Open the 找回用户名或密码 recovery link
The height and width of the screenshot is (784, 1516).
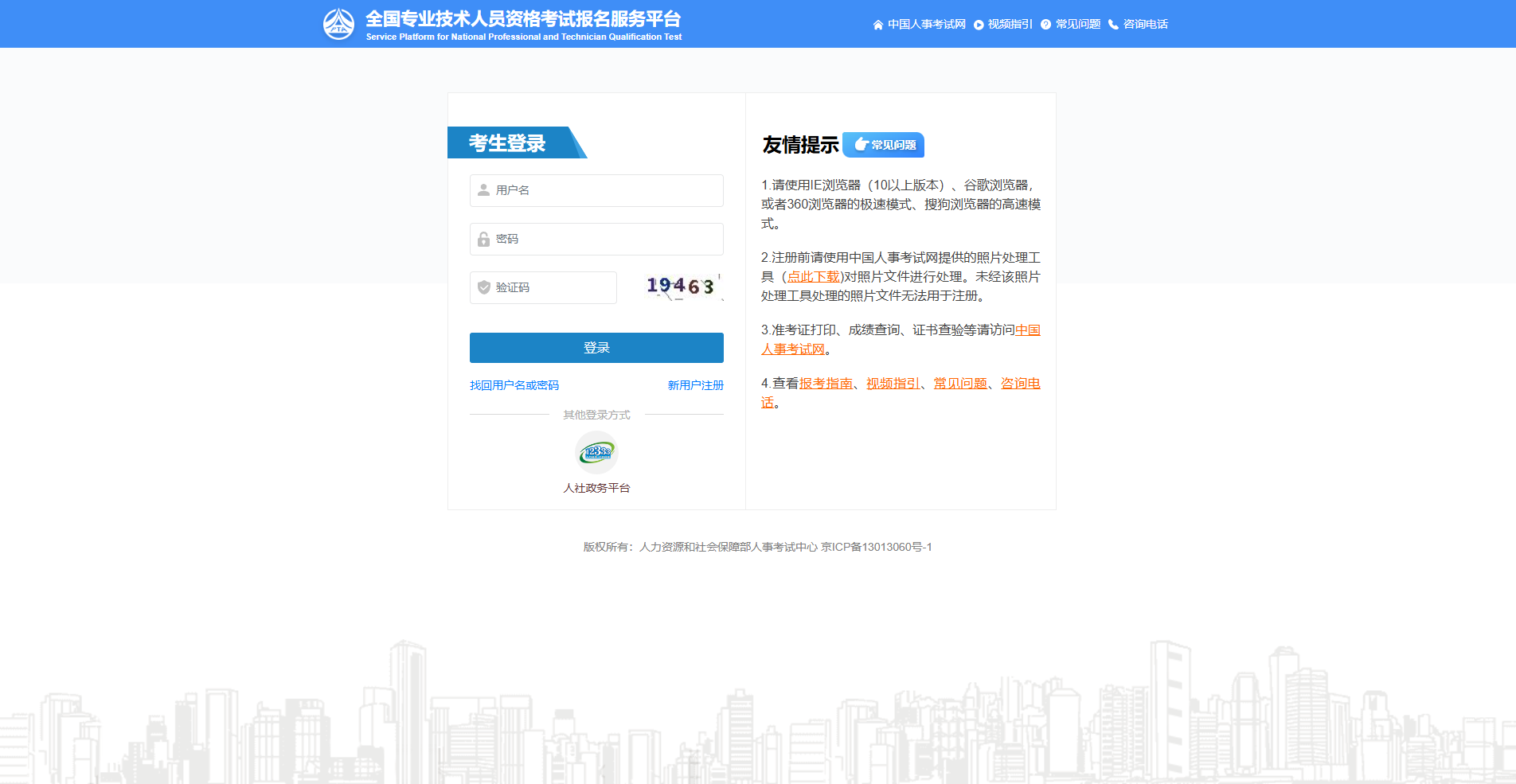point(513,385)
